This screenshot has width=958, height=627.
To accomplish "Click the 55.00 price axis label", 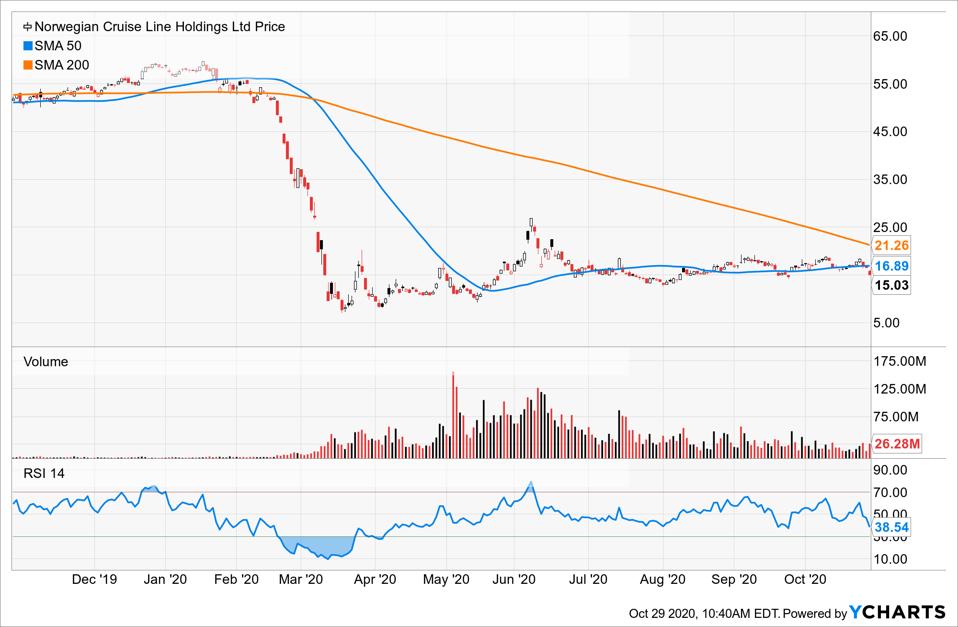I will click(x=890, y=84).
